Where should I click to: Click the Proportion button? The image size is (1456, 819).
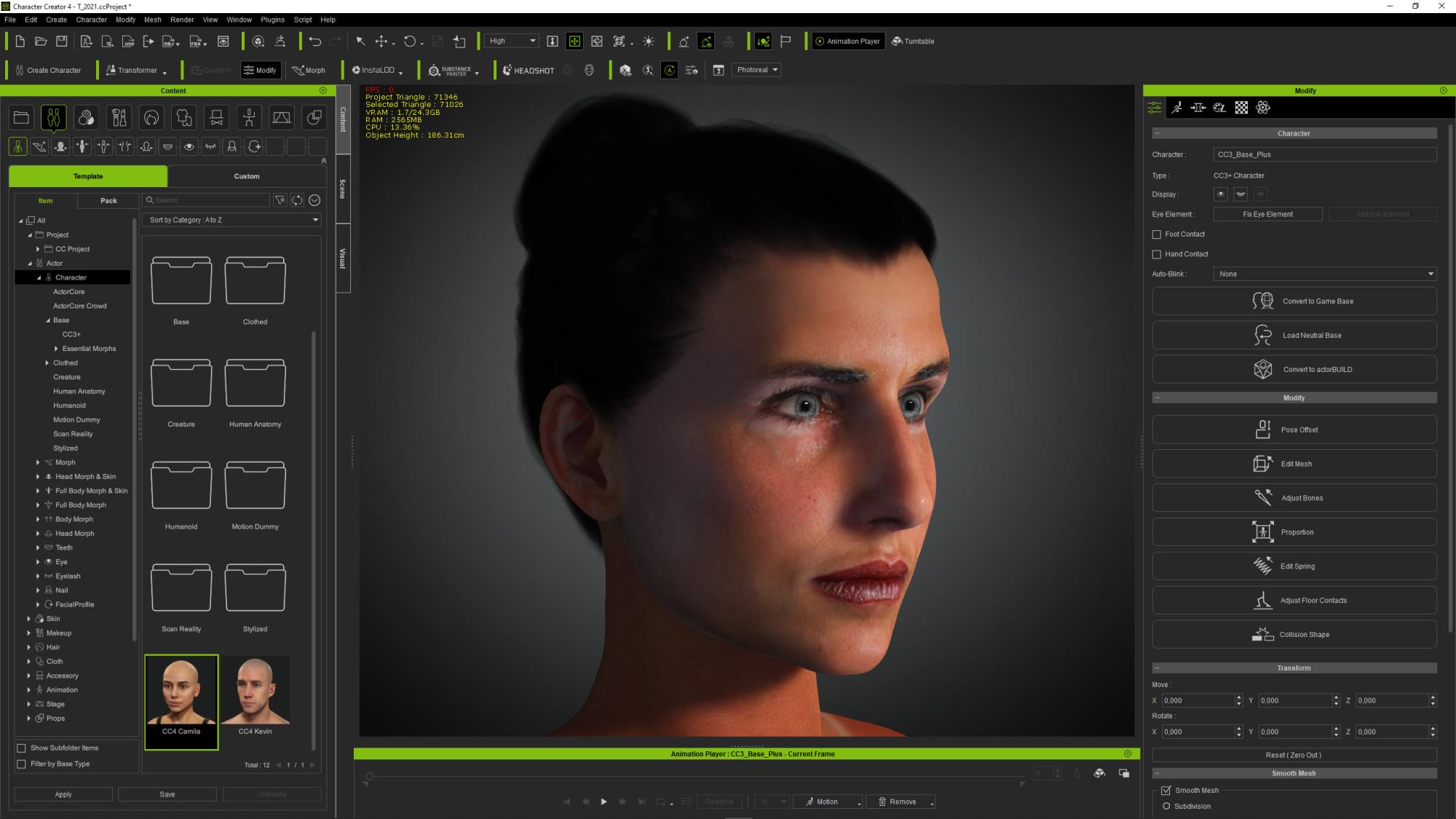point(1294,533)
